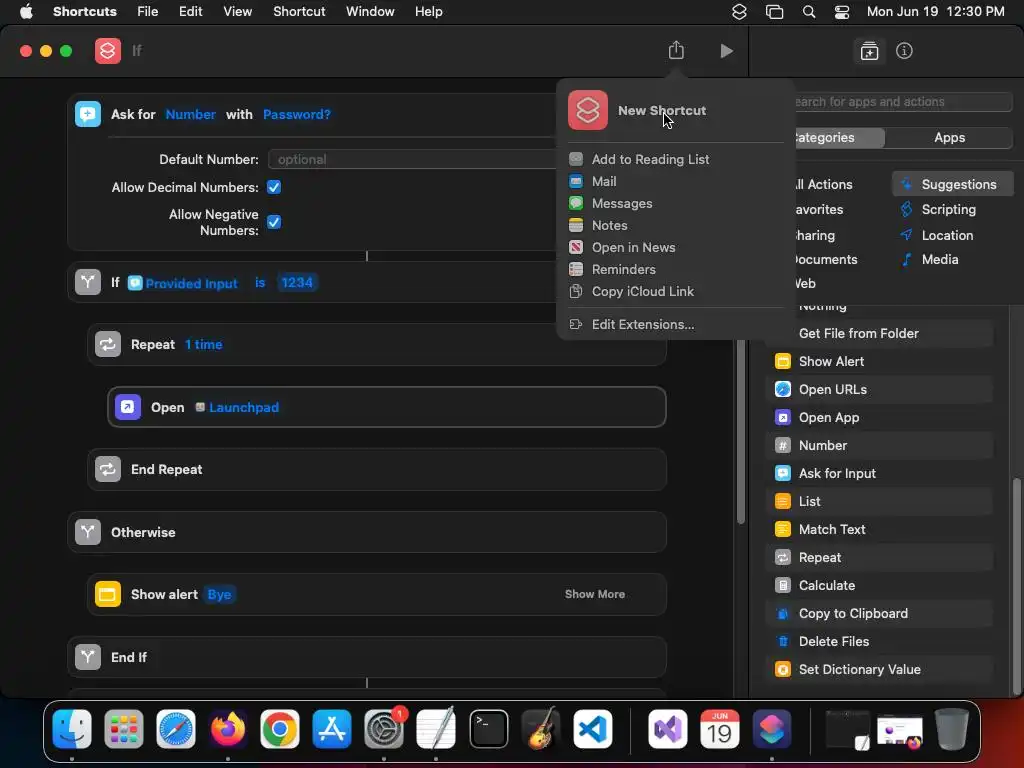Edit the Bye alert message token
The width and height of the screenshot is (1024, 768).
tap(219, 594)
